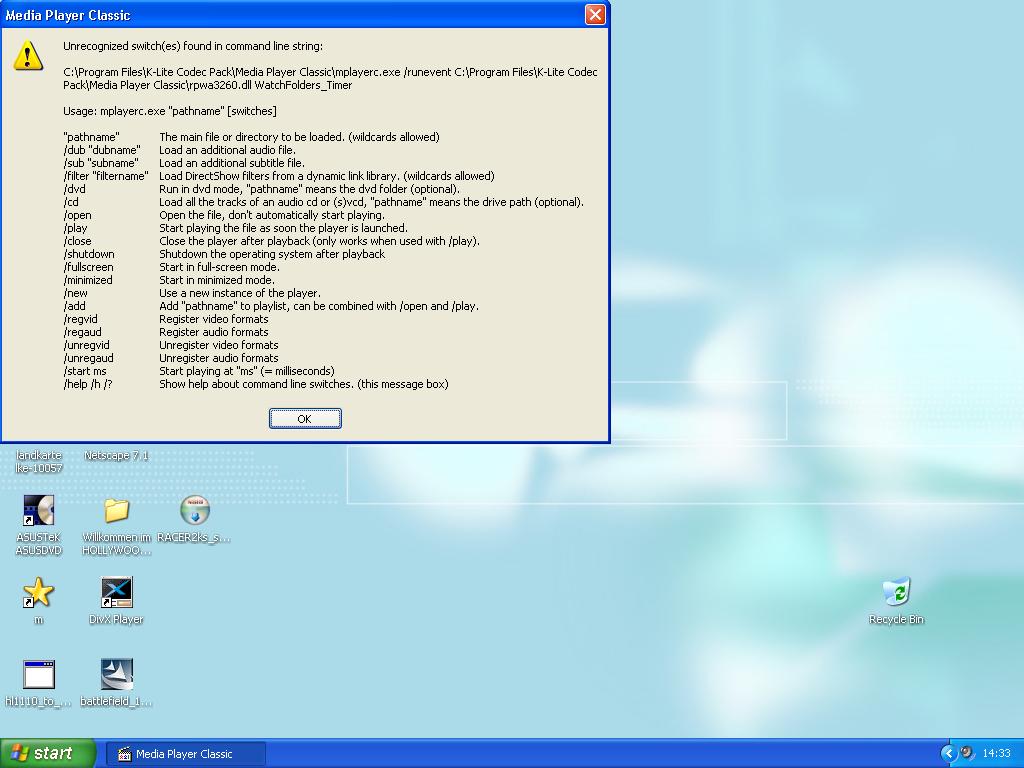Click the command line path starting "C:\Program Files"
The width and height of the screenshot is (1024, 768).
(x=330, y=78)
